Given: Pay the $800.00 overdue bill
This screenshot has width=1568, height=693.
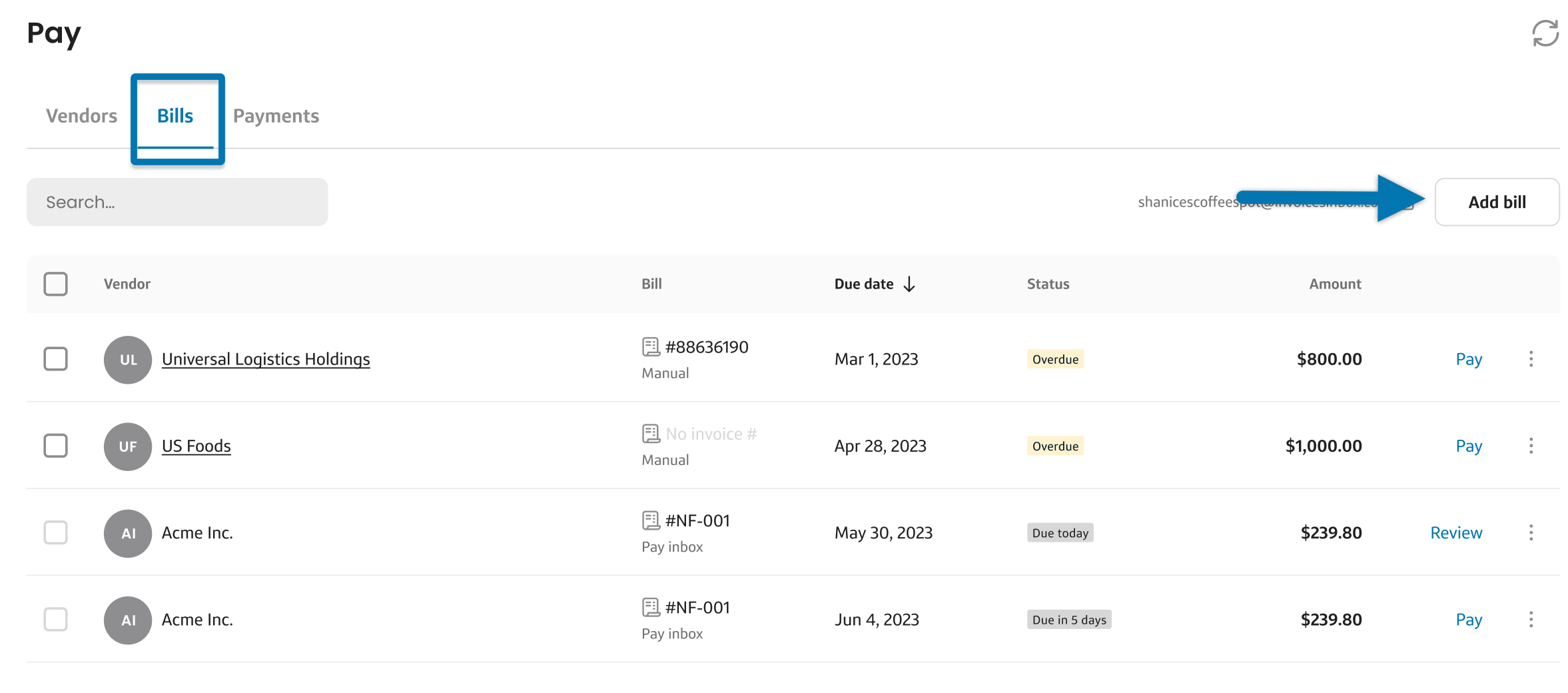Looking at the screenshot, I should (1468, 359).
